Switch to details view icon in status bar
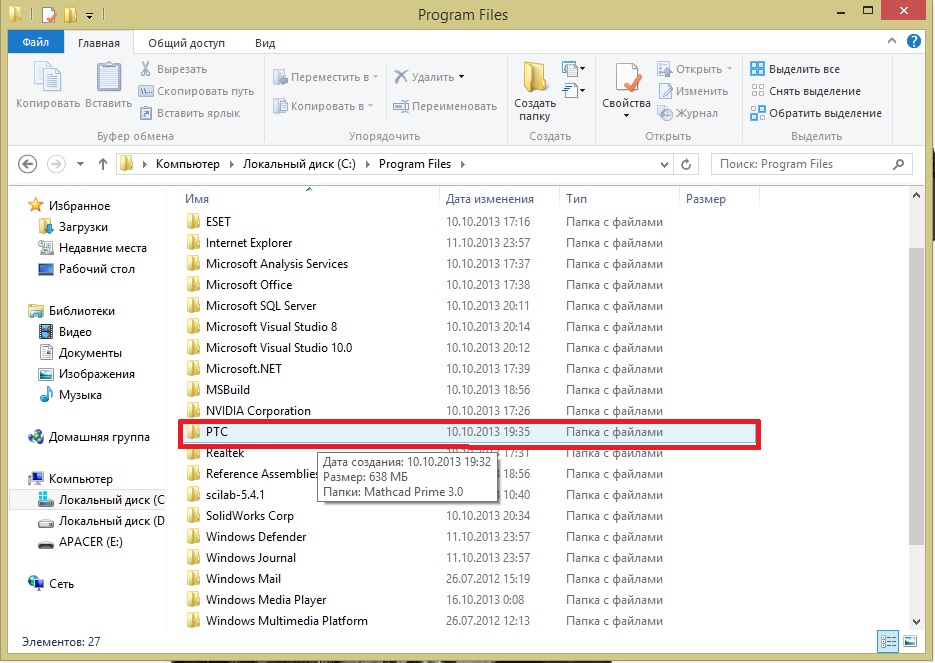 tap(888, 642)
